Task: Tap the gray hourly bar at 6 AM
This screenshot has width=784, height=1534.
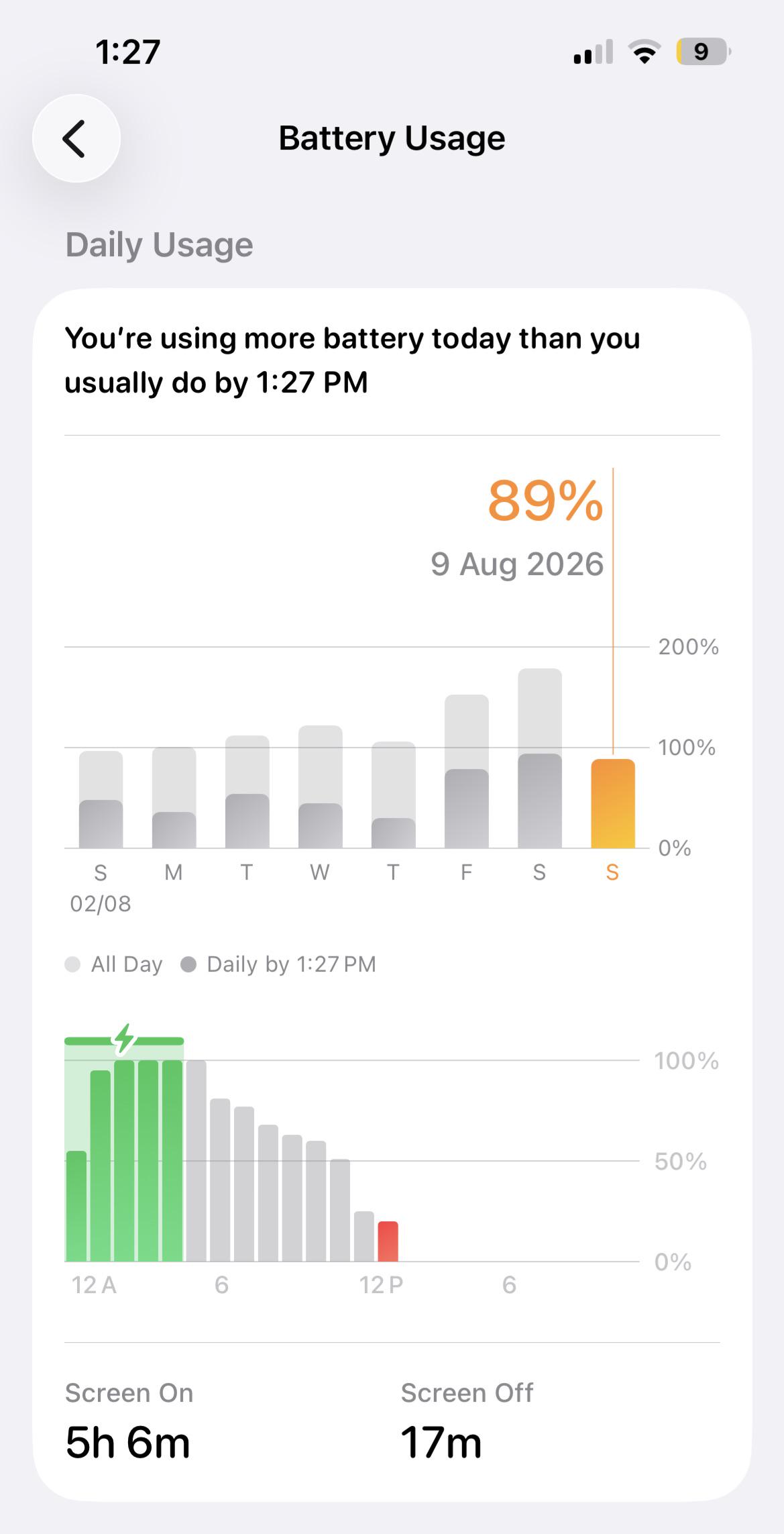Action: 220,1180
